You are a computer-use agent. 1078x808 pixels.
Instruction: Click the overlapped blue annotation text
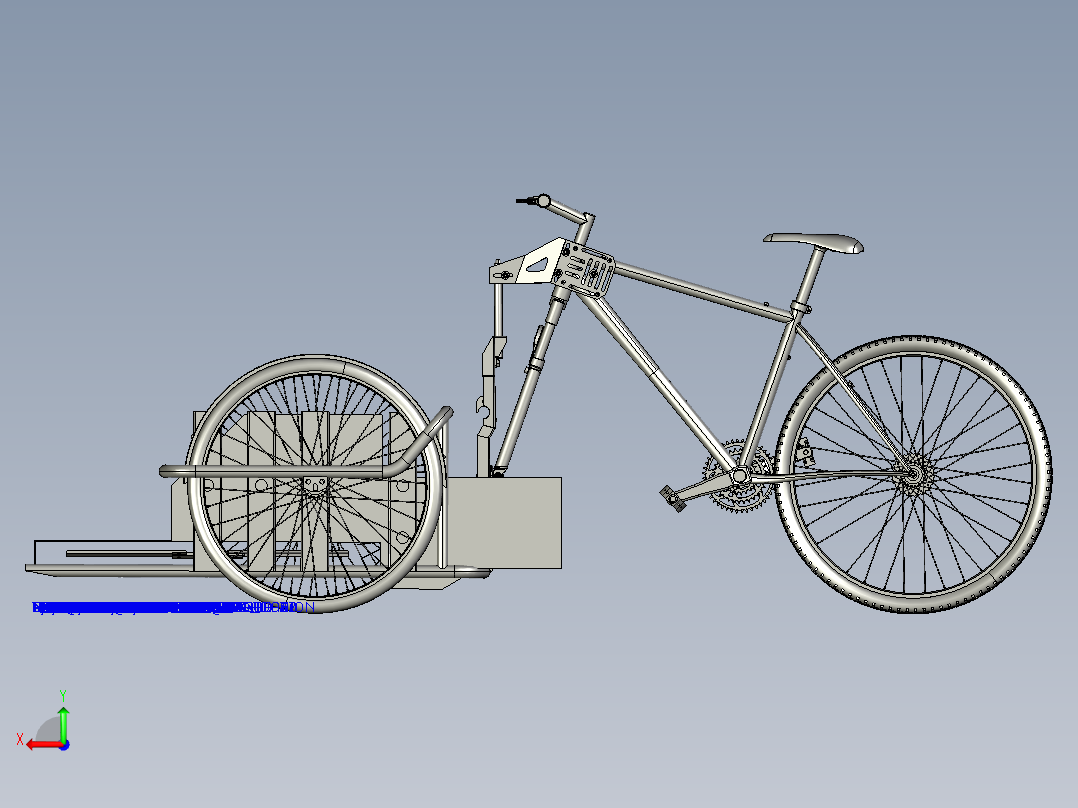click(x=173, y=607)
